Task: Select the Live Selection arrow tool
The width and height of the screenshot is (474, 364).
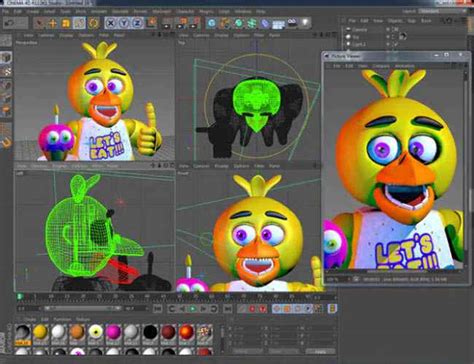Action: [x=39, y=23]
